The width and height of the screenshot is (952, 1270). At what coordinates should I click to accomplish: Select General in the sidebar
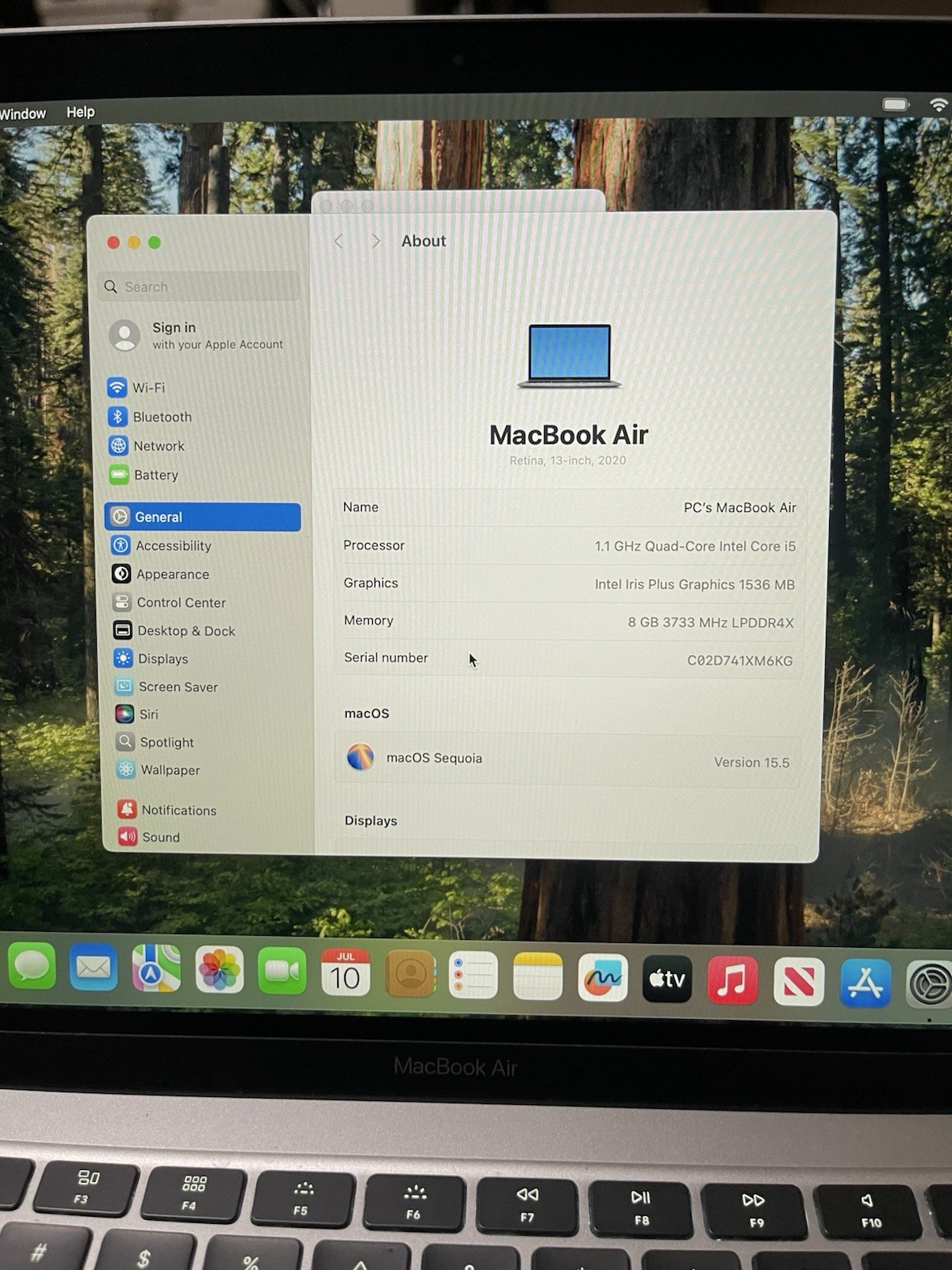click(x=202, y=517)
